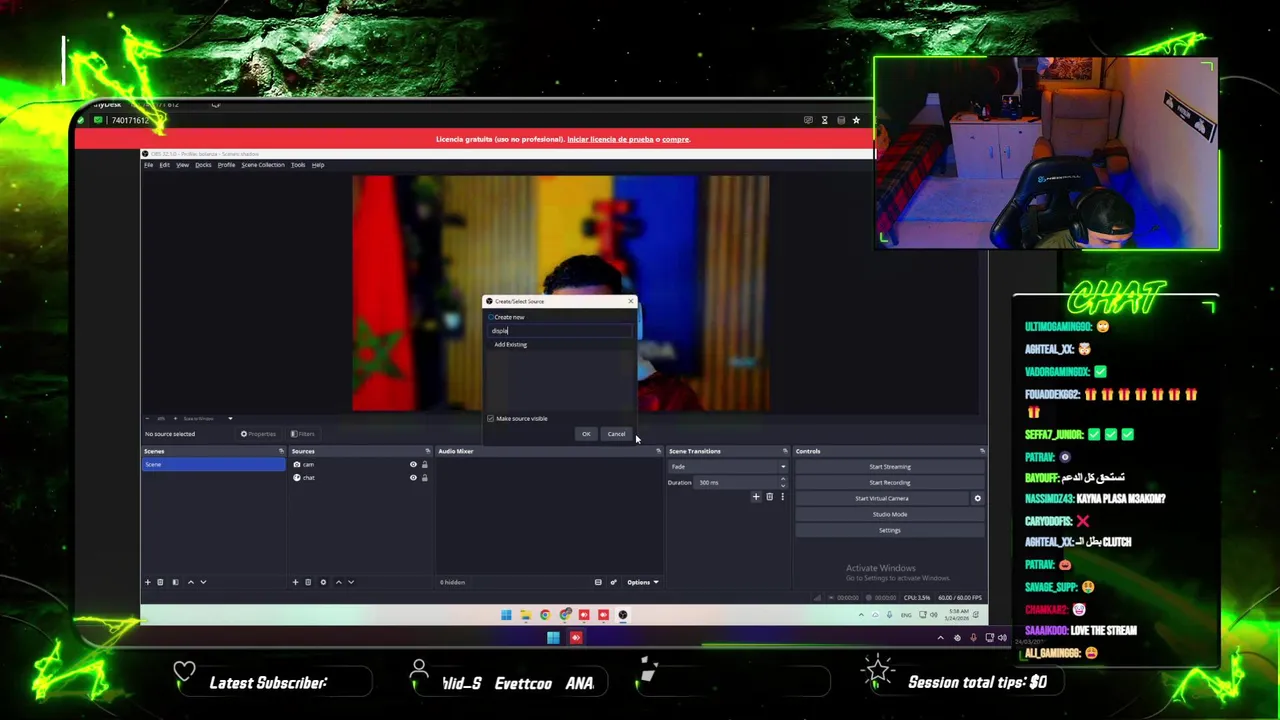Open the Scene Collection menu
The image size is (1280, 720).
coord(263,165)
